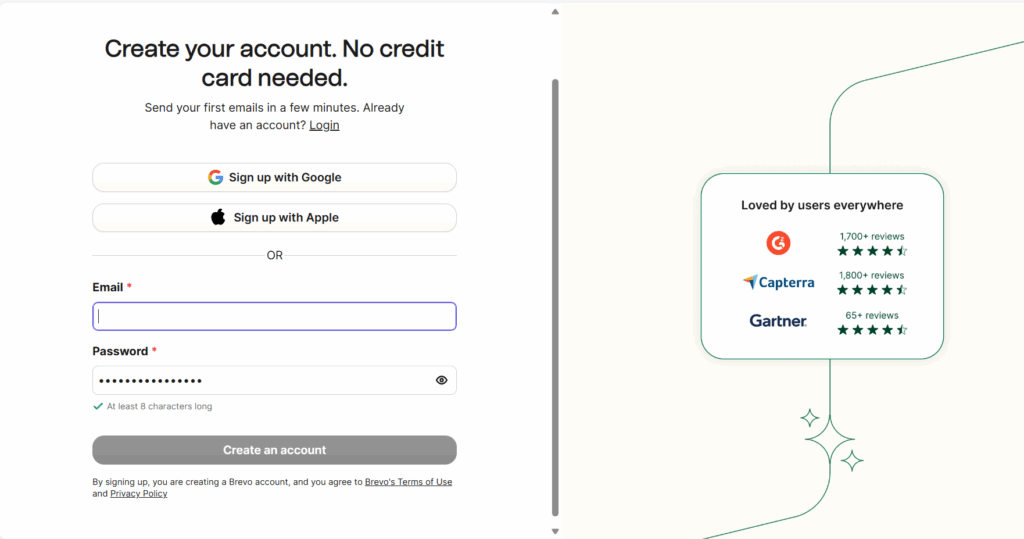Focus the Email input field

pos(274,316)
